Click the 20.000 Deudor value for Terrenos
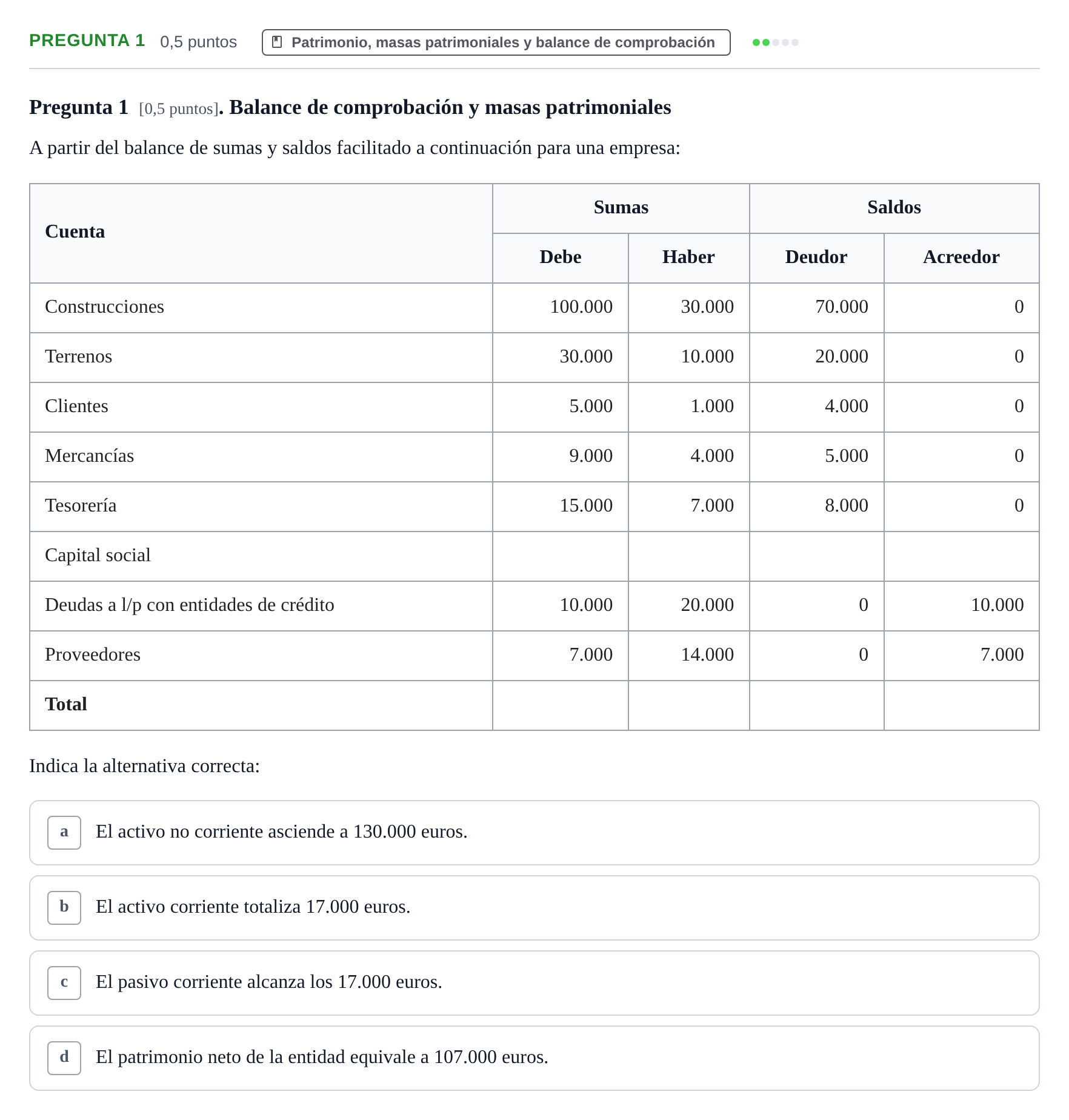1069x1120 pixels. click(842, 356)
